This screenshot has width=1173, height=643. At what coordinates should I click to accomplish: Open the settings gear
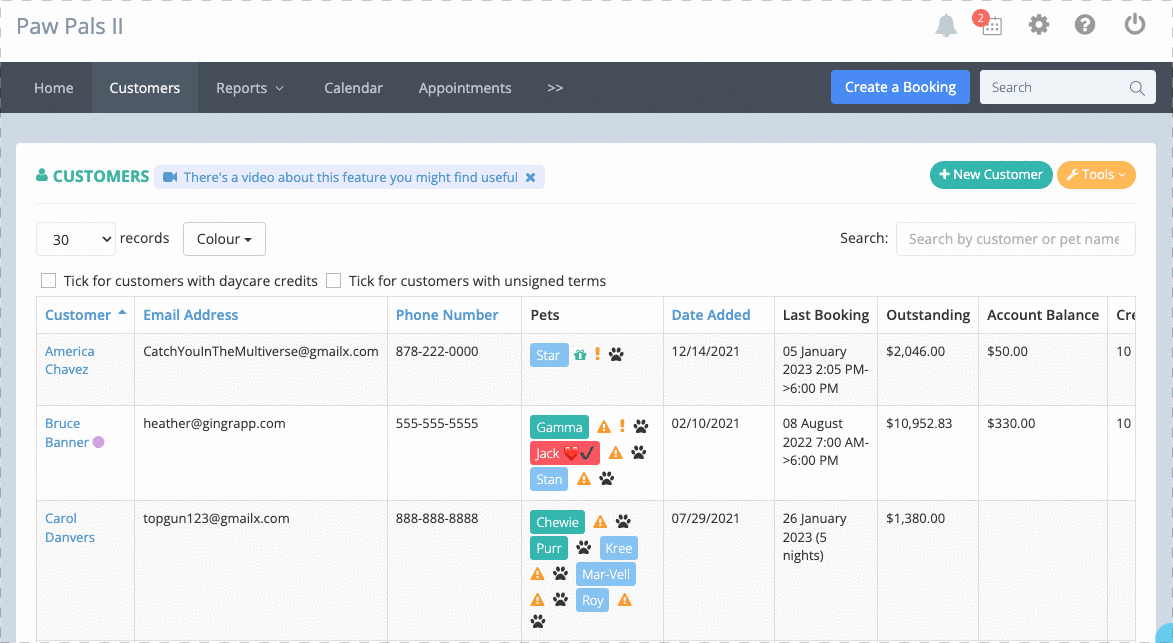tap(1038, 25)
